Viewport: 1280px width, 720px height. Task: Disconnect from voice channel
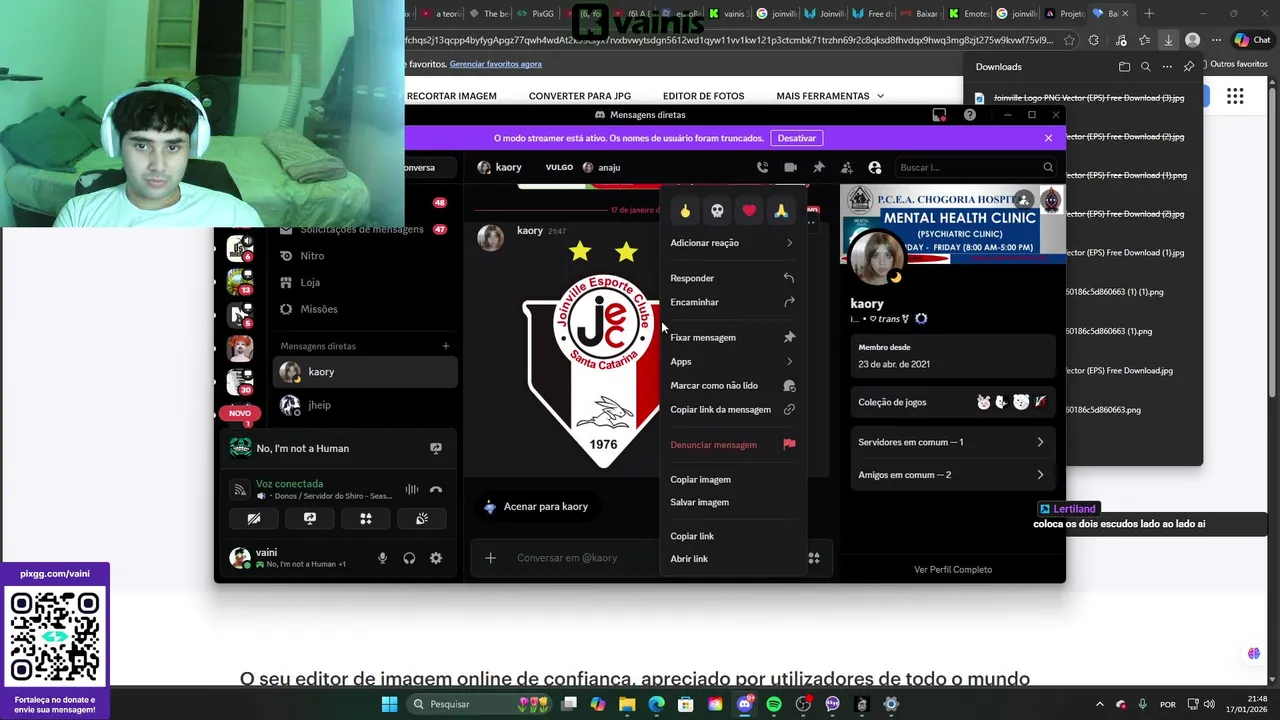click(436, 490)
